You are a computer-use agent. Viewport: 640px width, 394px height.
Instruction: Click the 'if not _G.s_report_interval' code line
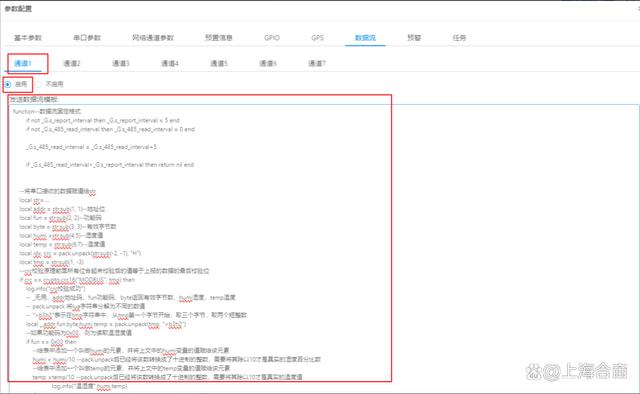click(103, 120)
